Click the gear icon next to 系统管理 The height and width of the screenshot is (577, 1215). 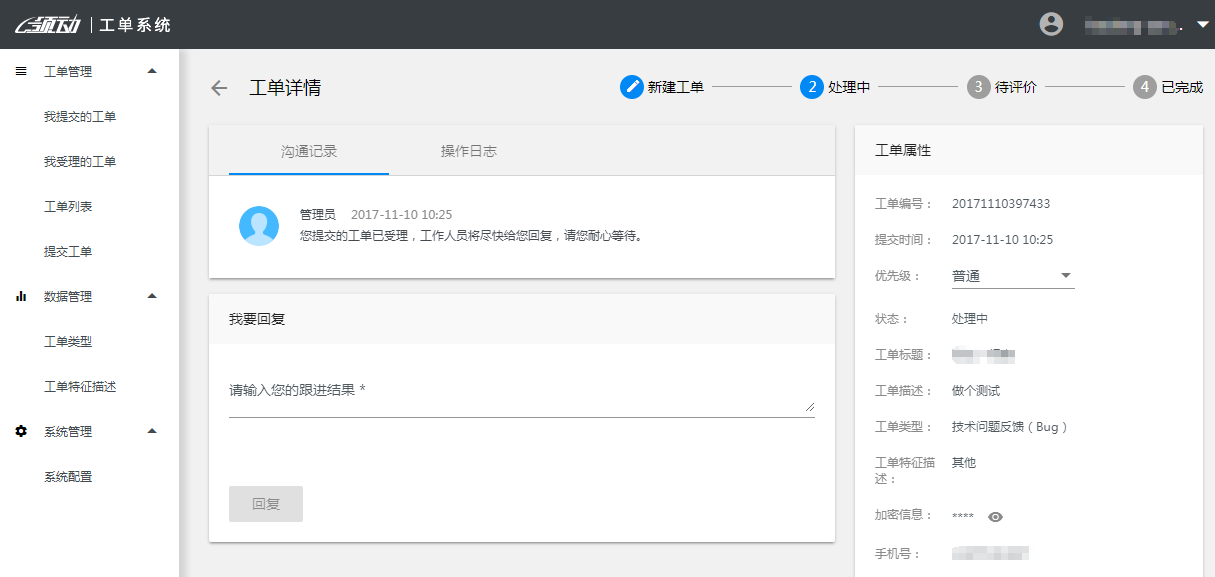(21, 431)
